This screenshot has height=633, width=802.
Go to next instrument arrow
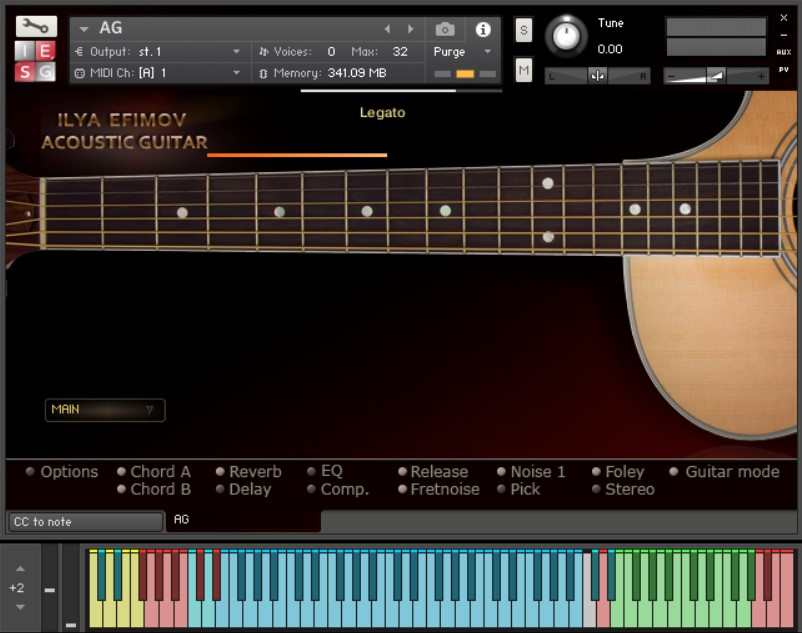pos(411,29)
